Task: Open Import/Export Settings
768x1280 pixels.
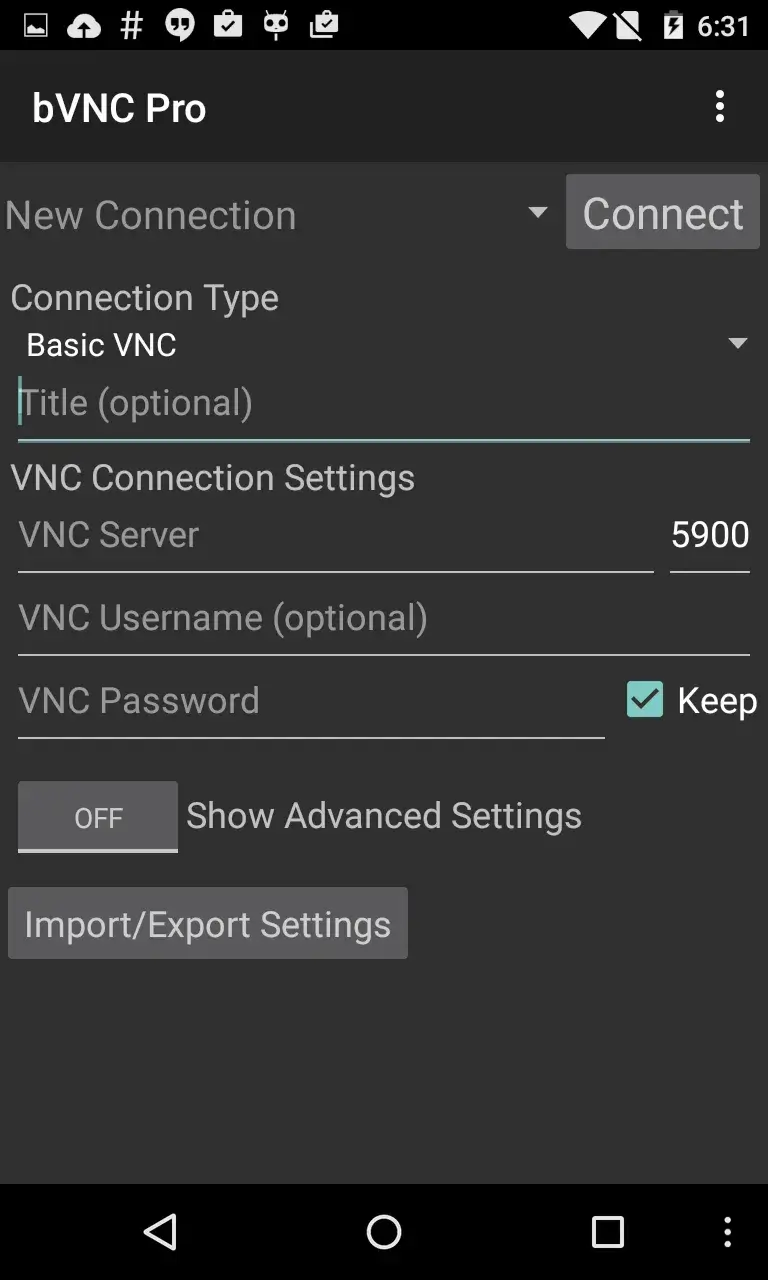Action: 208,923
